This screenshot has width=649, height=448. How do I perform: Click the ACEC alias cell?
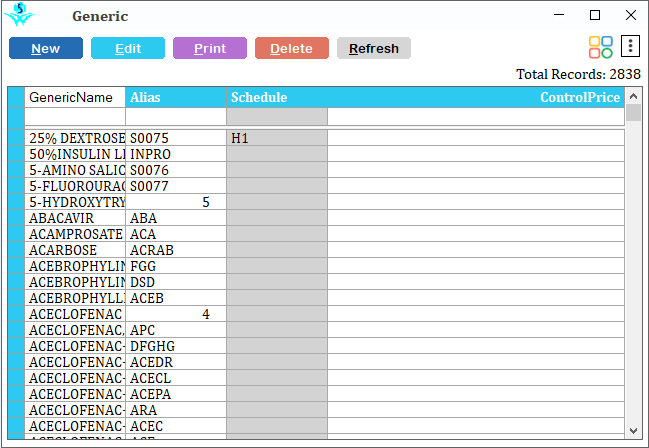point(176,426)
